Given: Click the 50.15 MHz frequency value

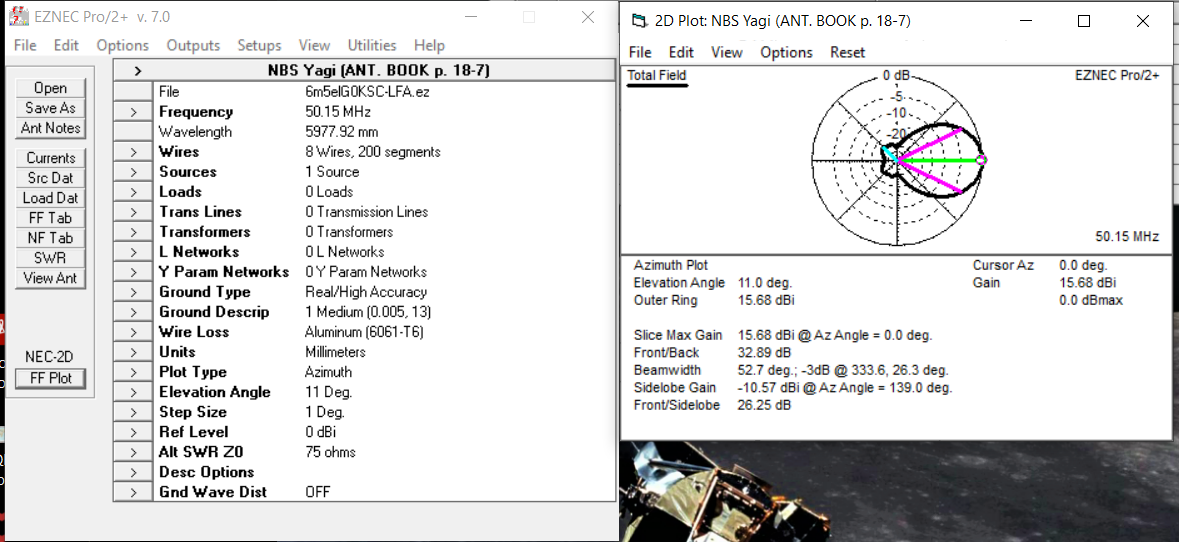Looking at the screenshot, I should (338, 112).
